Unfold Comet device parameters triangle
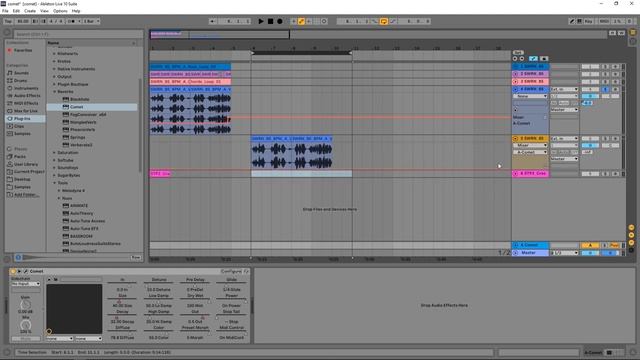This screenshot has height=360, width=640. pos(19,271)
